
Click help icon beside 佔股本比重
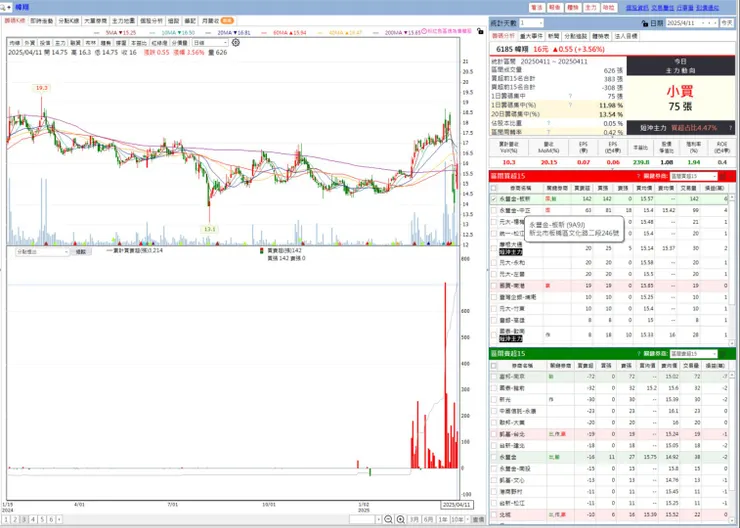pos(549,123)
